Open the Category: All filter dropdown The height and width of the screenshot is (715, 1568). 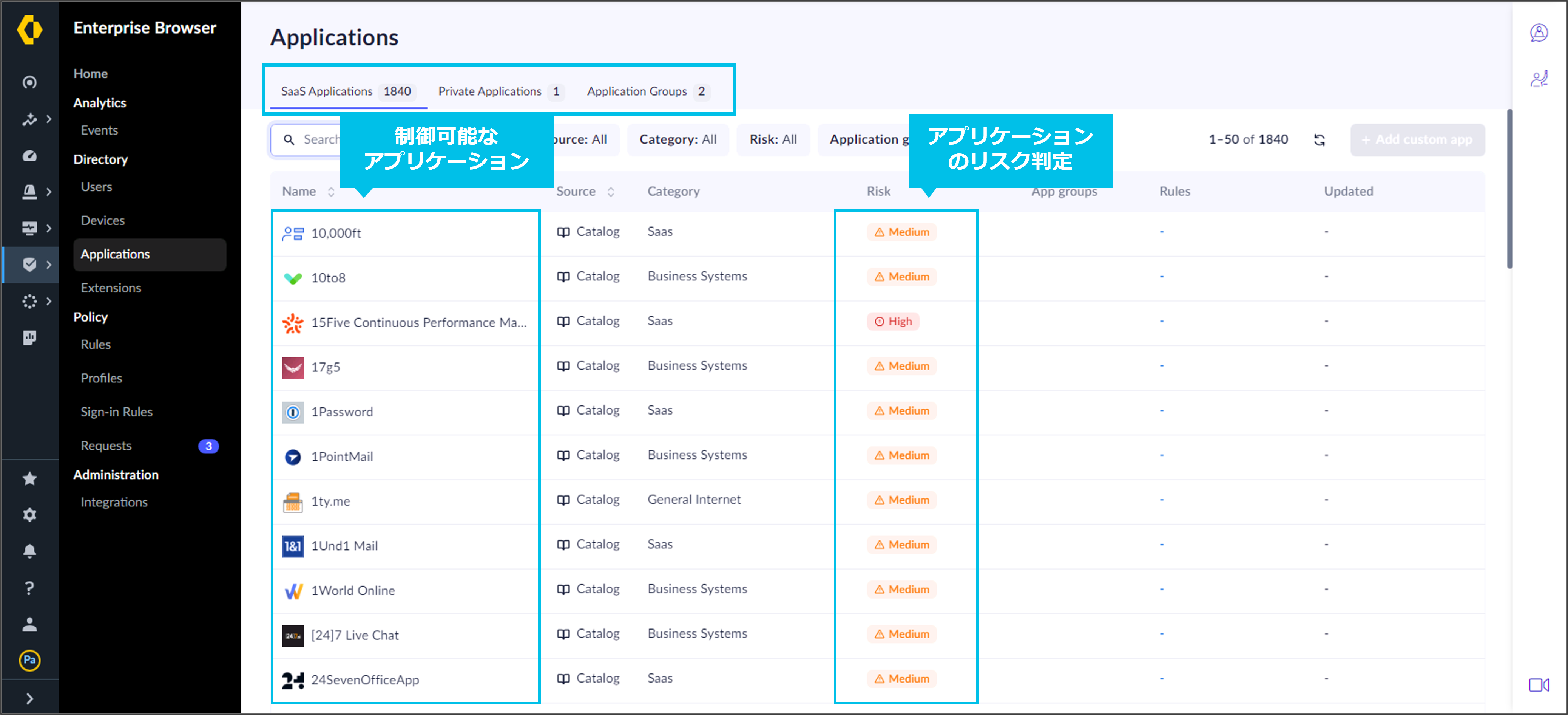(678, 139)
